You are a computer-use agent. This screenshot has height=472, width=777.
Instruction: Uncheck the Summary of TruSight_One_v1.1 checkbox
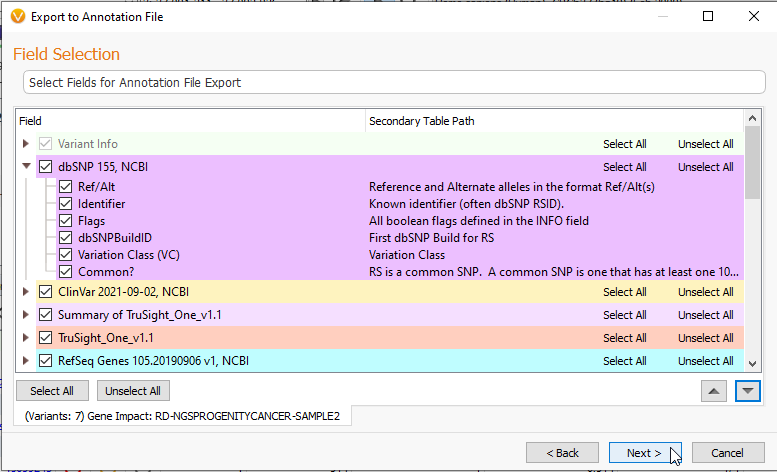pyautogui.click(x=45, y=315)
